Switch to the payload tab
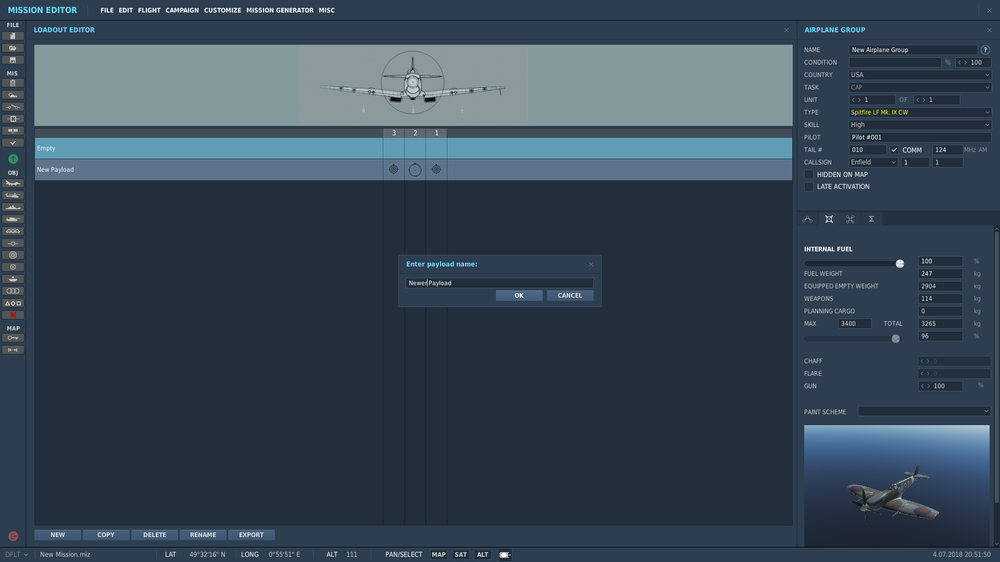1000x562 pixels. pos(829,219)
